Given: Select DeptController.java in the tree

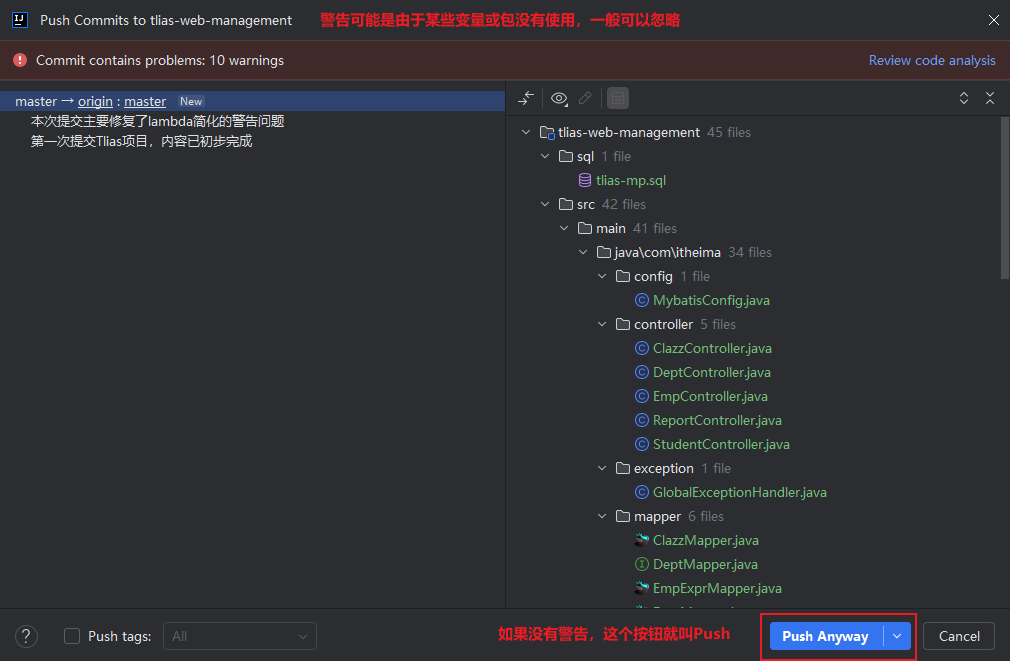Looking at the screenshot, I should pos(712,372).
